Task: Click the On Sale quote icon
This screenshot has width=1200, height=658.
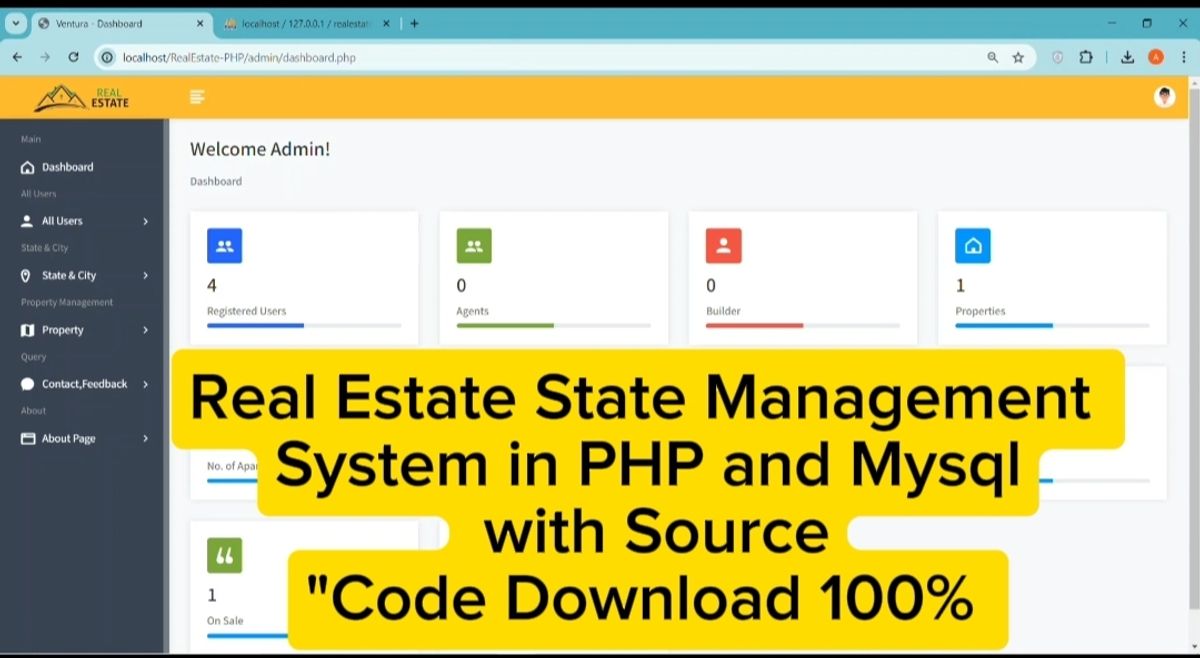Action: 224,555
